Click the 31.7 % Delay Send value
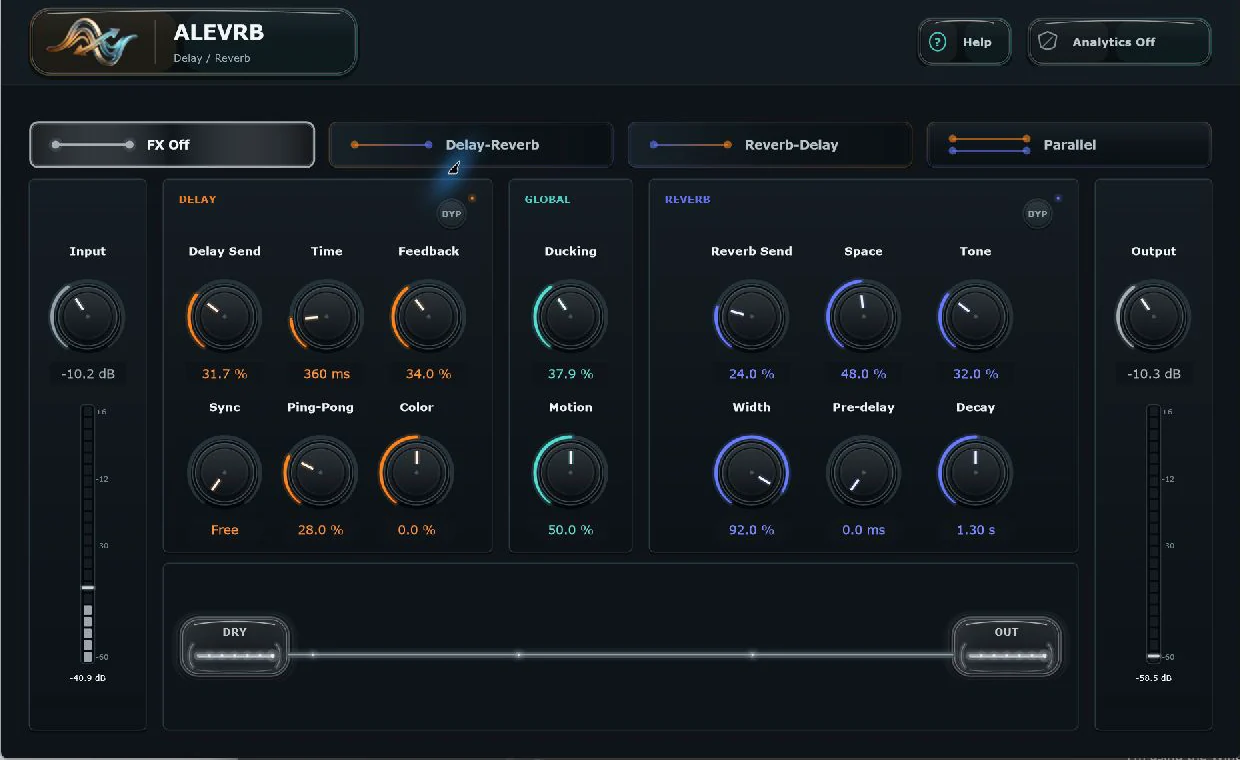The image size is (1240, 760). point(224,374)
